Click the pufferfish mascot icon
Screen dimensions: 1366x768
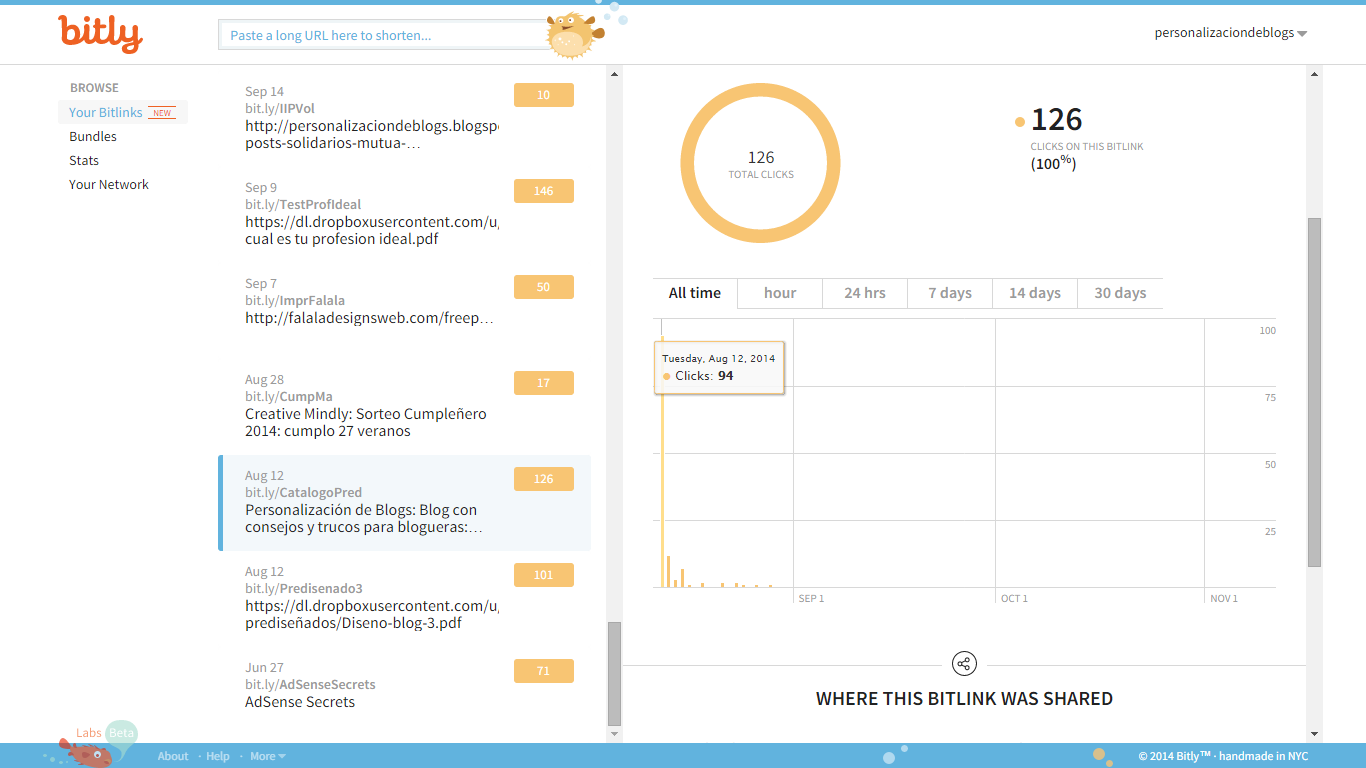pyautogui.click(x=575, y=35)
